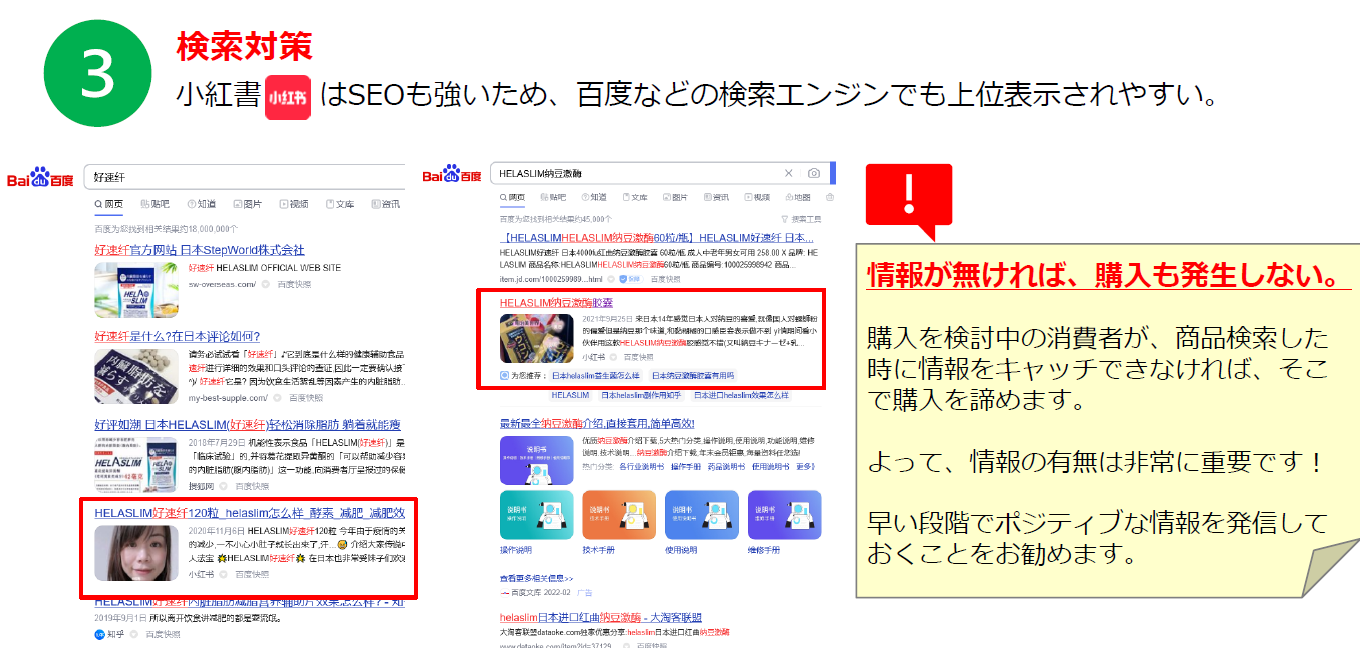
Task: Open the purple 维修手册 card
Action: pos(784,515)
